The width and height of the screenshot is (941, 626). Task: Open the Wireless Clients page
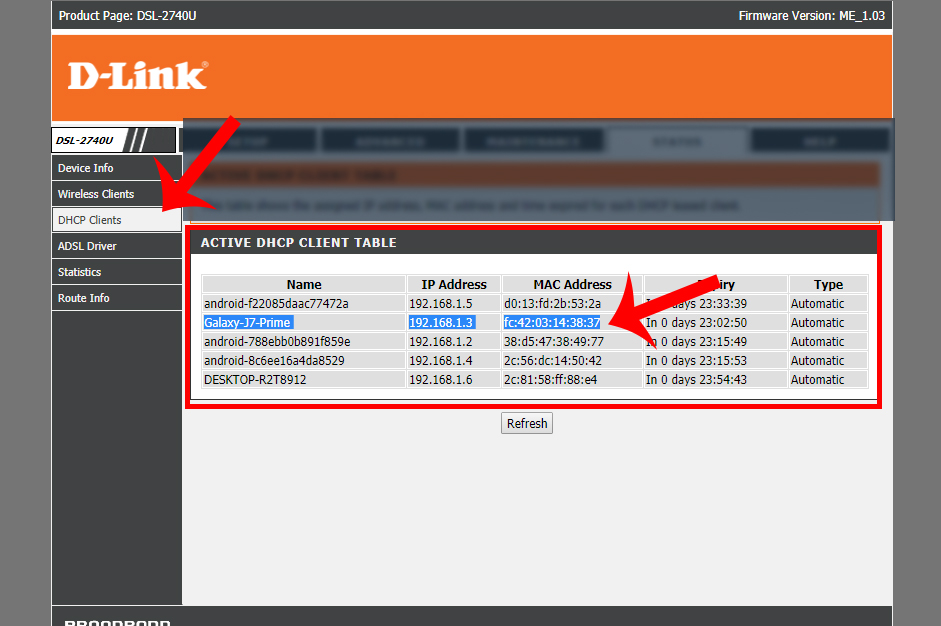(116, 194)
